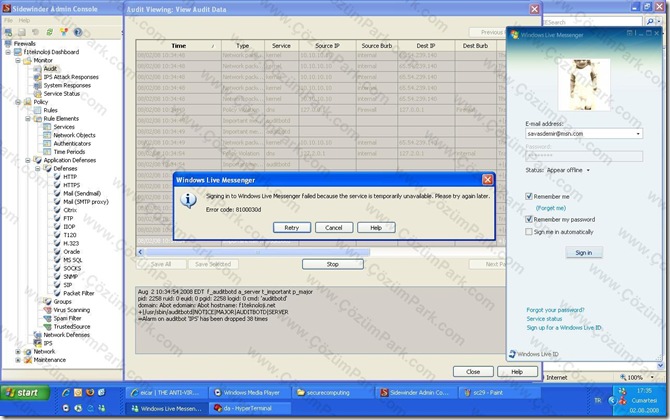Select Spam Filter tree item

68,318
